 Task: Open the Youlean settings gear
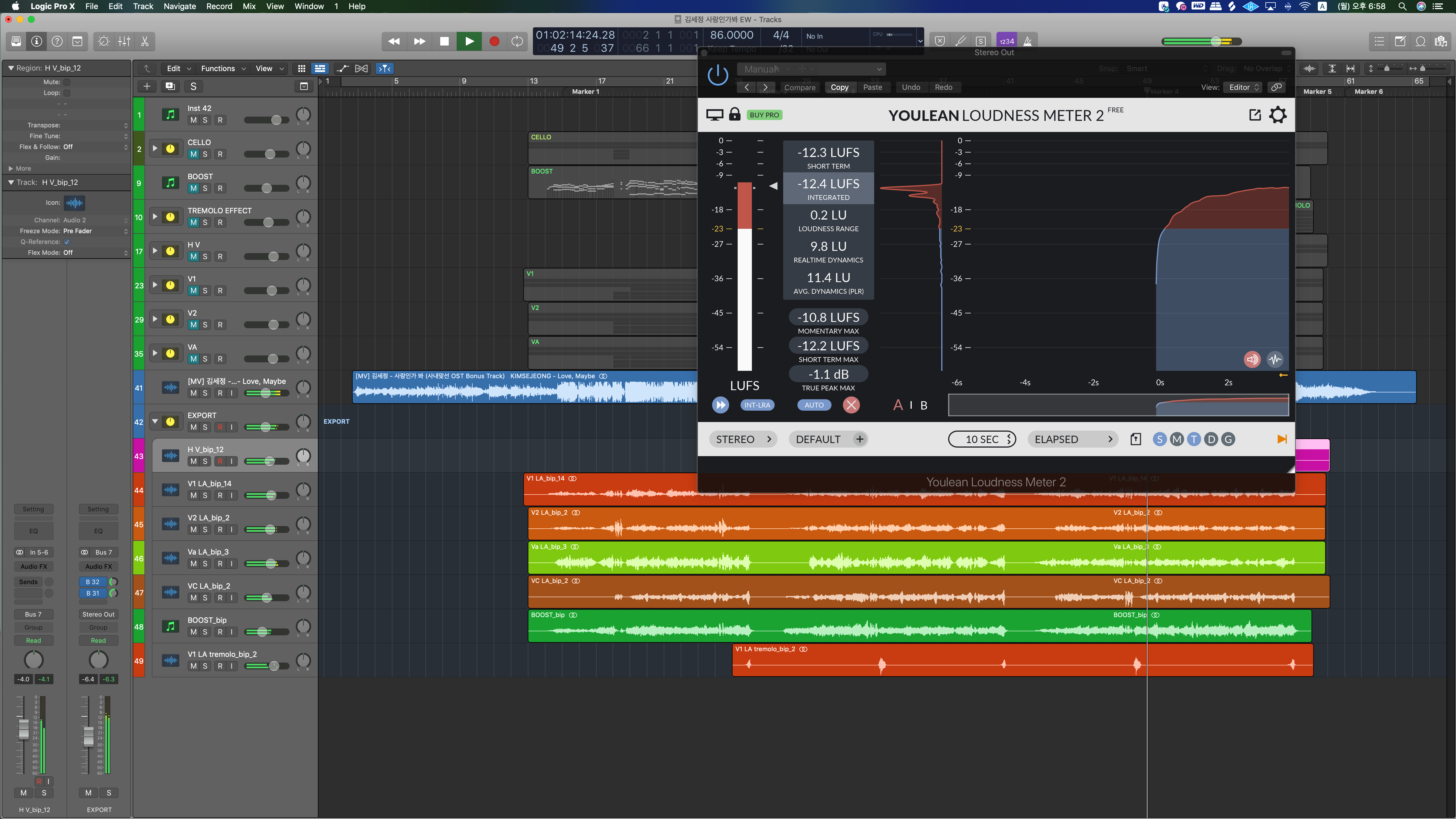pos(1277,115)
